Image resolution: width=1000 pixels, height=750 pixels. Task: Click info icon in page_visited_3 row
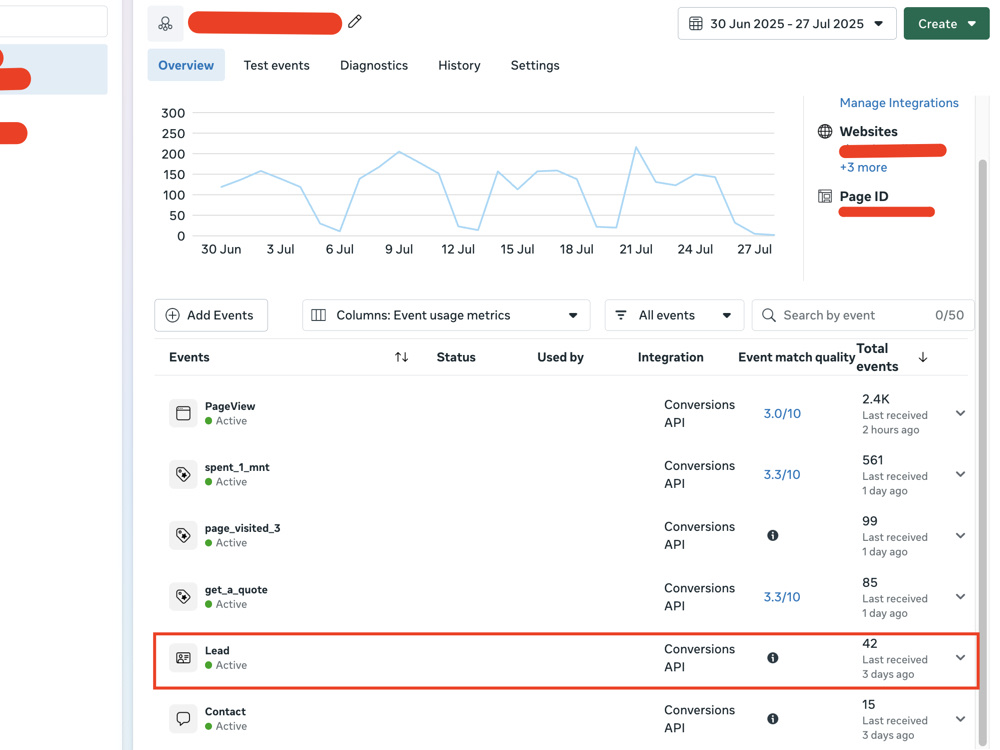coord(772,536)
